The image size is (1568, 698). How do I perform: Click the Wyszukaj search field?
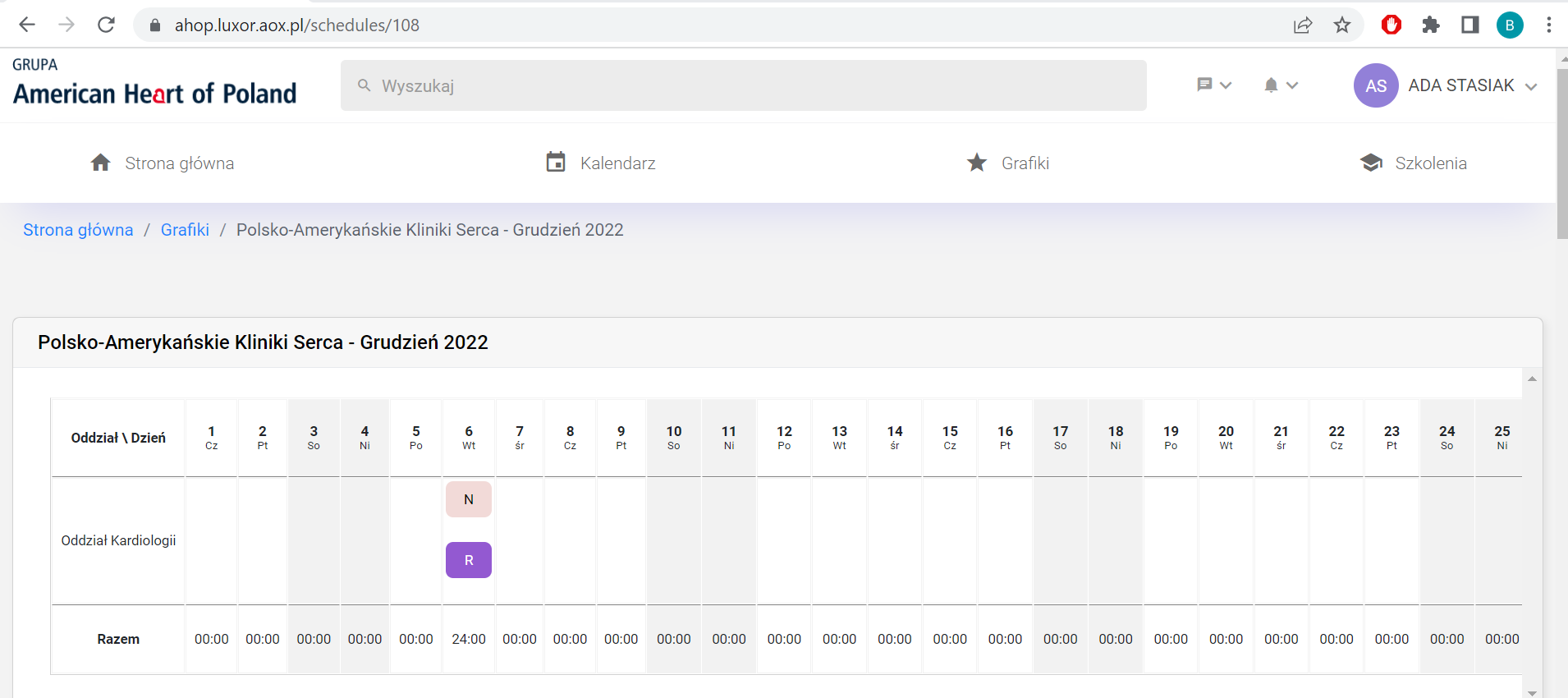point(743,85)
